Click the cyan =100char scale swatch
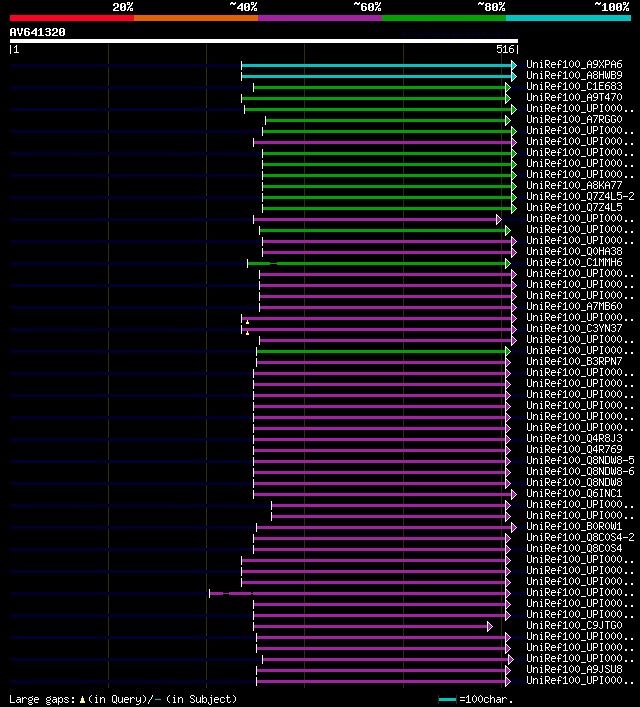The height and width of the screenshot is (707, 640). coord(447,700)
